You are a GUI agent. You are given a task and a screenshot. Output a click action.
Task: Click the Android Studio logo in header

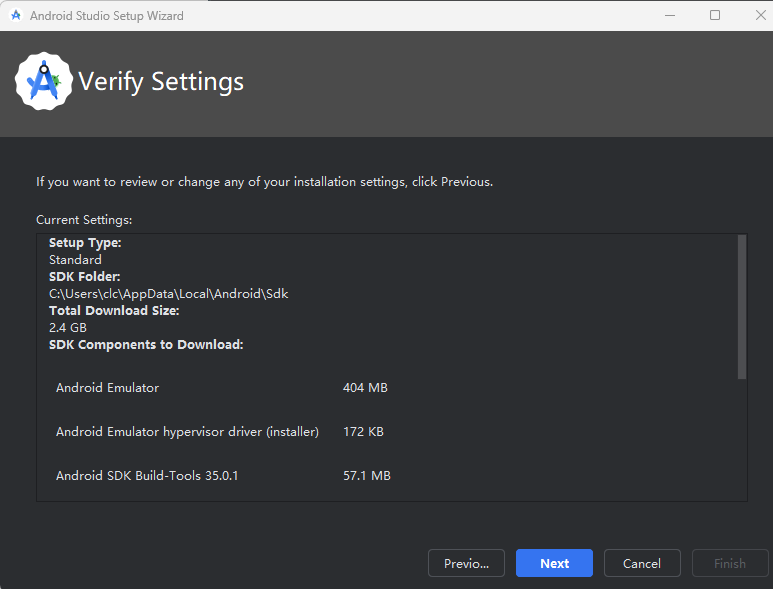tap(44, 81)
